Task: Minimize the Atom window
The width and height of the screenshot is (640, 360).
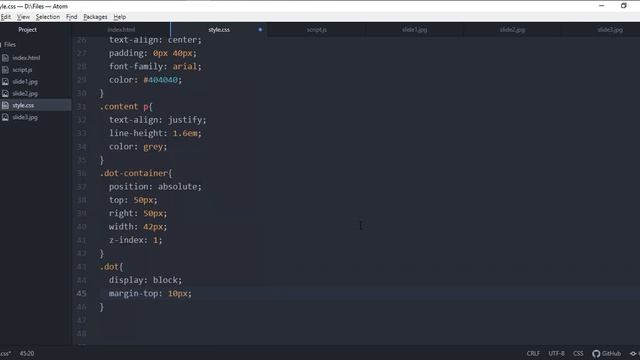Action: tap(602, 6)
